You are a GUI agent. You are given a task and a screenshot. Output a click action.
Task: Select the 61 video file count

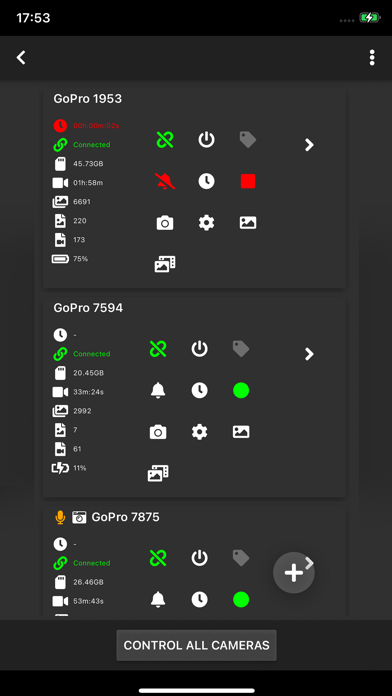77,449
